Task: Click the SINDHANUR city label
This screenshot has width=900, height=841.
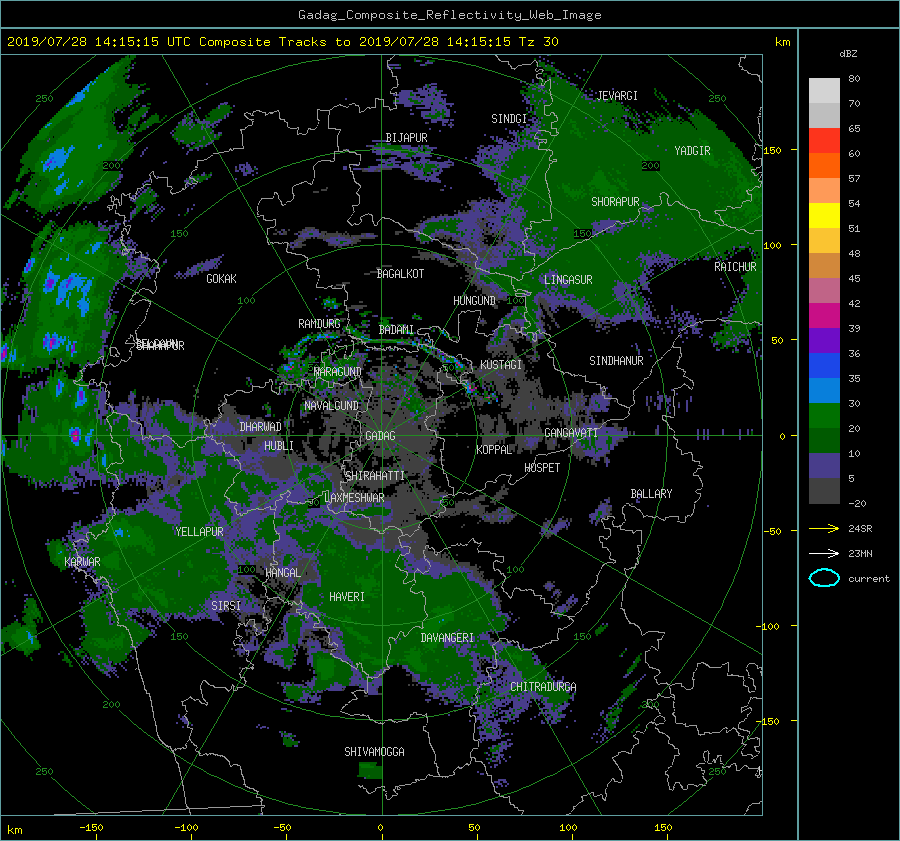Action: point(616,361)
